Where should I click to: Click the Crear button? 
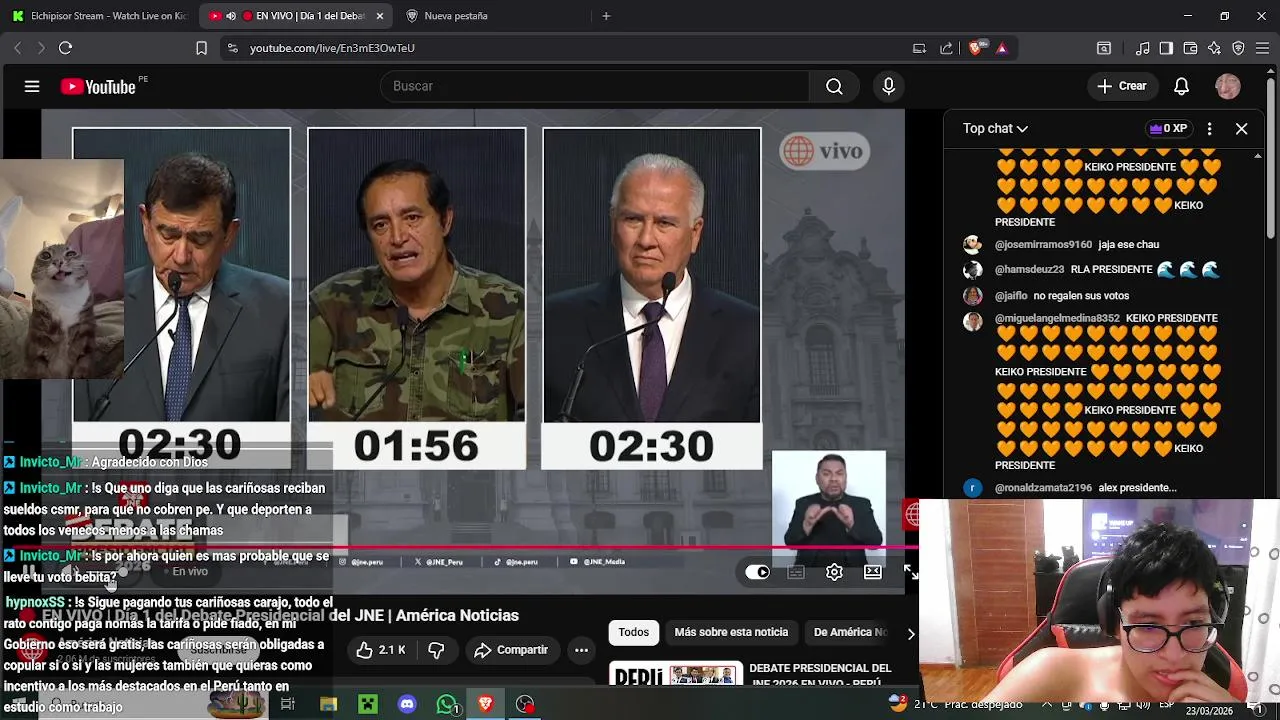click(x=1122, y=87)
